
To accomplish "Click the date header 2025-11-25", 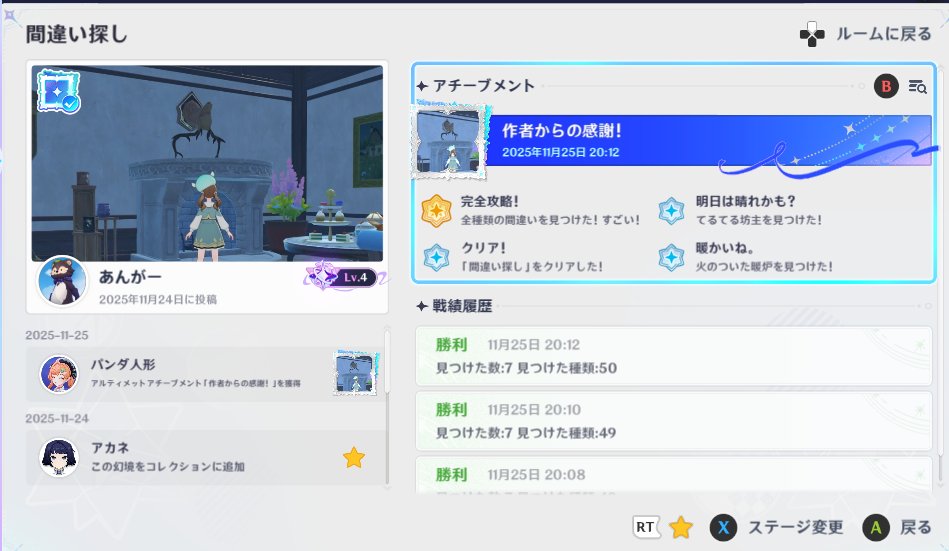I will [57, 335].
